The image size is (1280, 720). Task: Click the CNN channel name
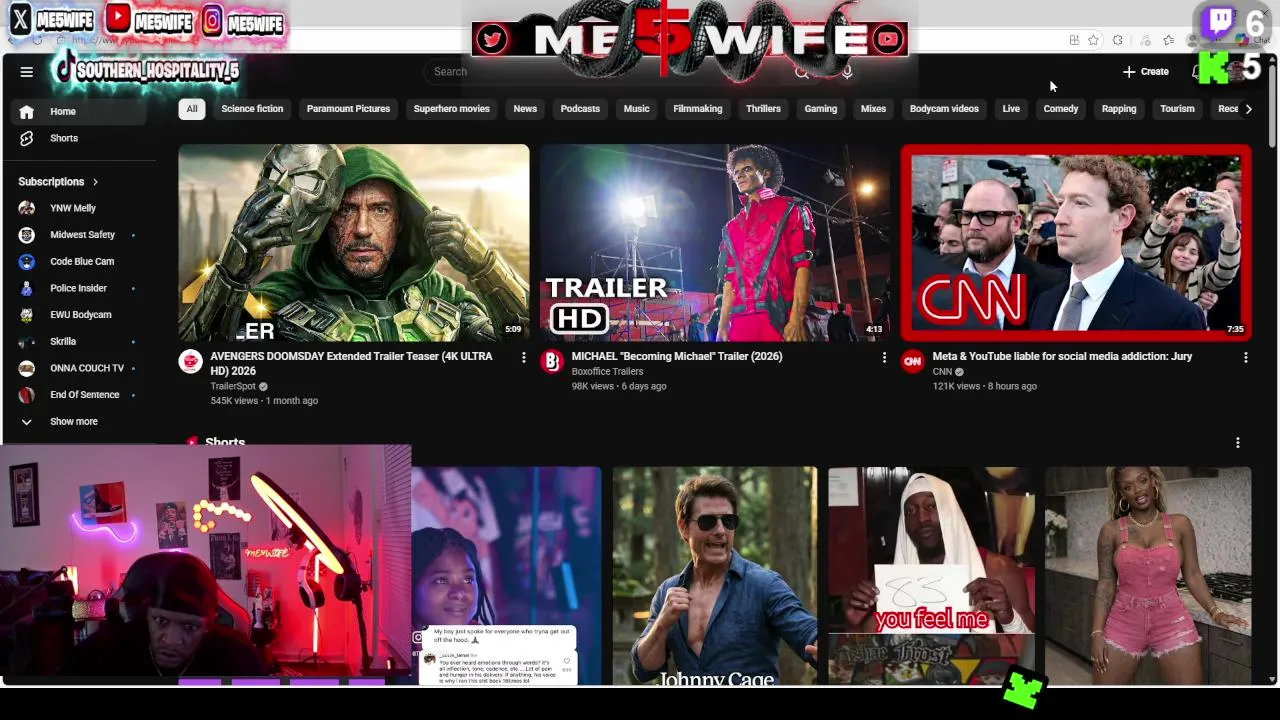pyautogui.click(x=942, y=372)
